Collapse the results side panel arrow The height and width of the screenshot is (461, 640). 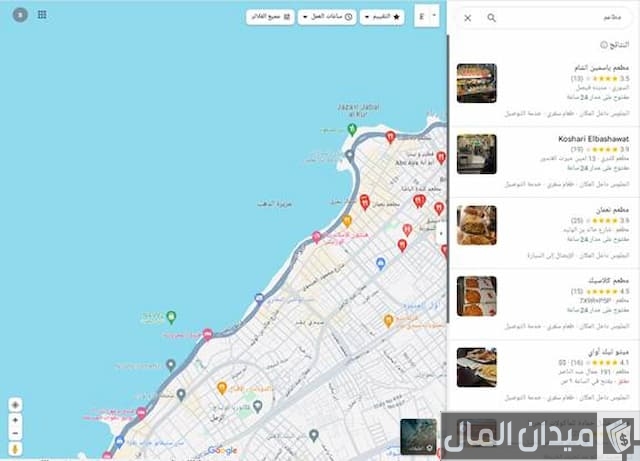(442, 234)
